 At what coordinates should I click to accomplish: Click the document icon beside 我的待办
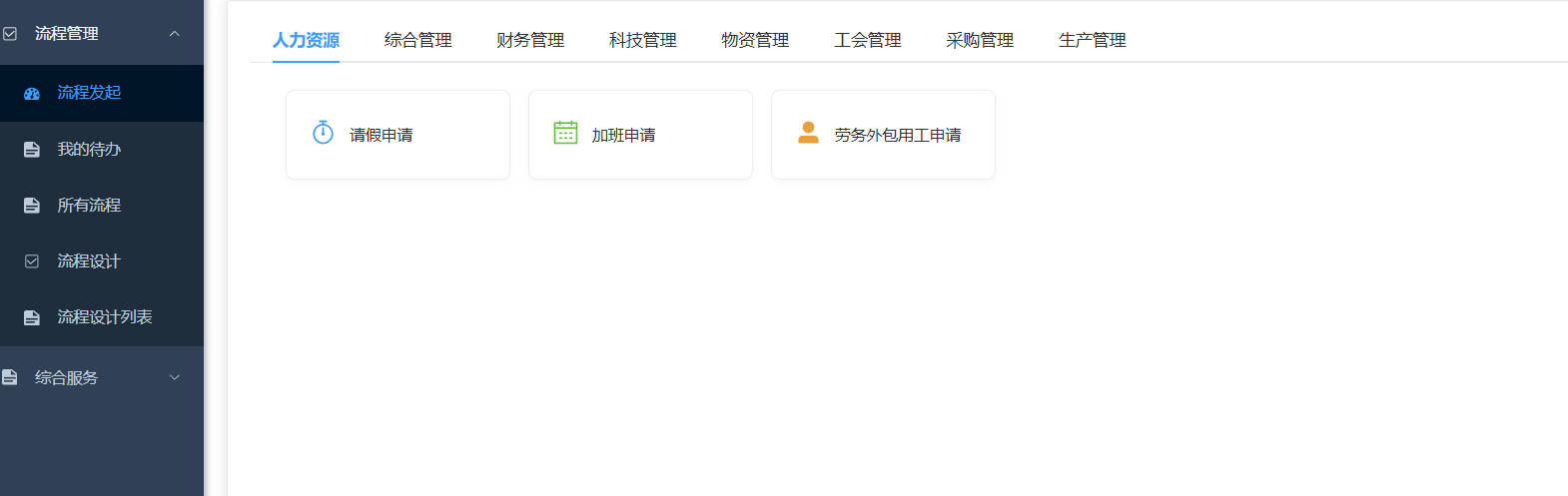click(x=32, y=150)
